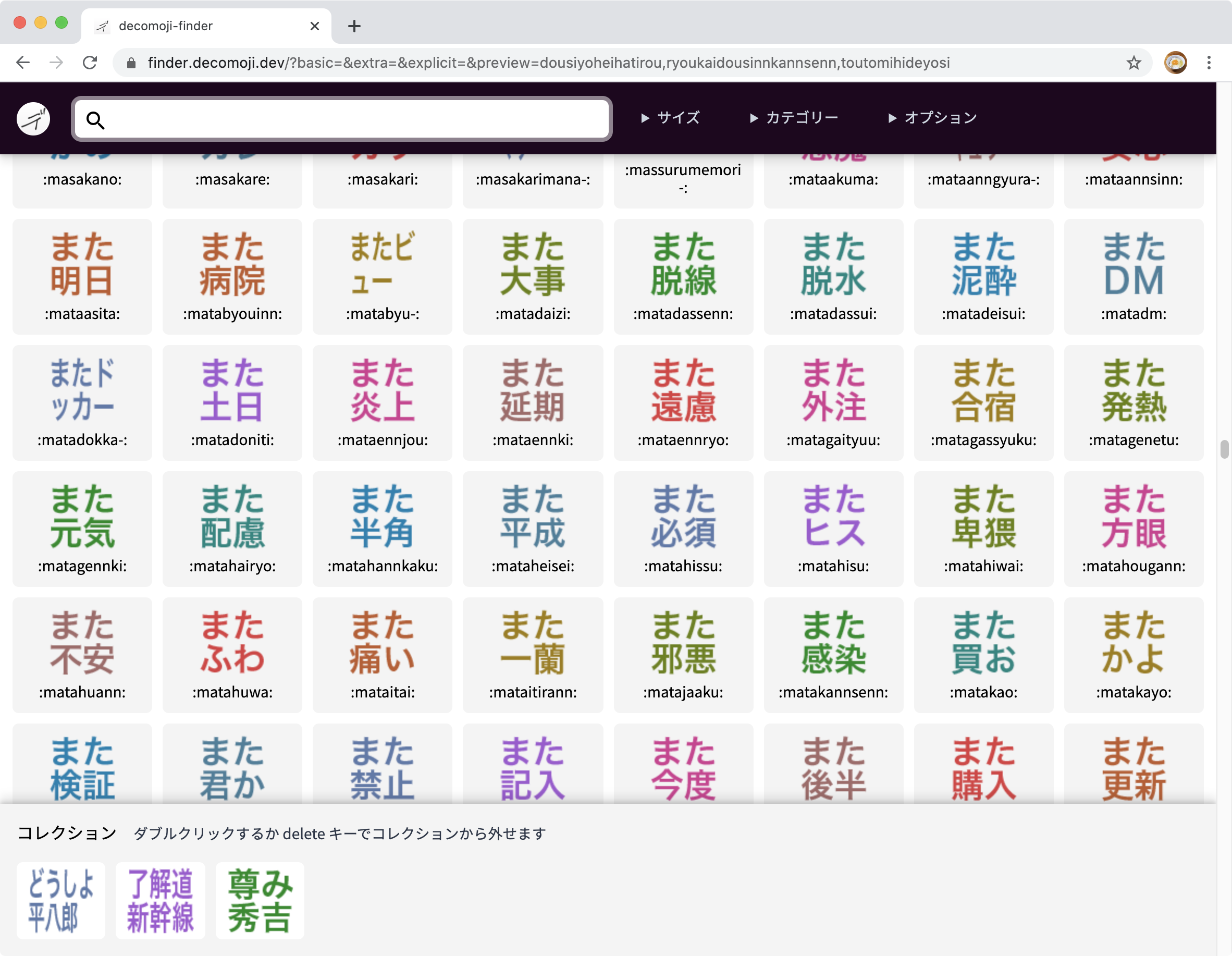Open Chrome three-dot menu
This screenshot has height=956, width=1232.
click(x=1209, y=62)
